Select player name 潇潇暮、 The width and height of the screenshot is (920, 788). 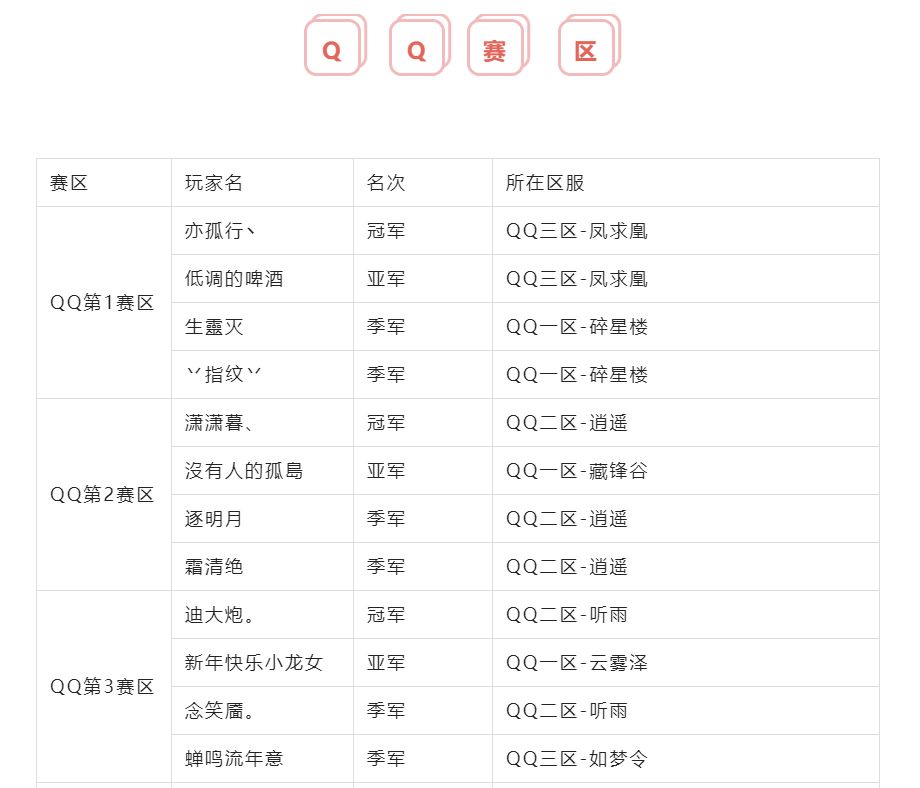click(x=219, y=423)
